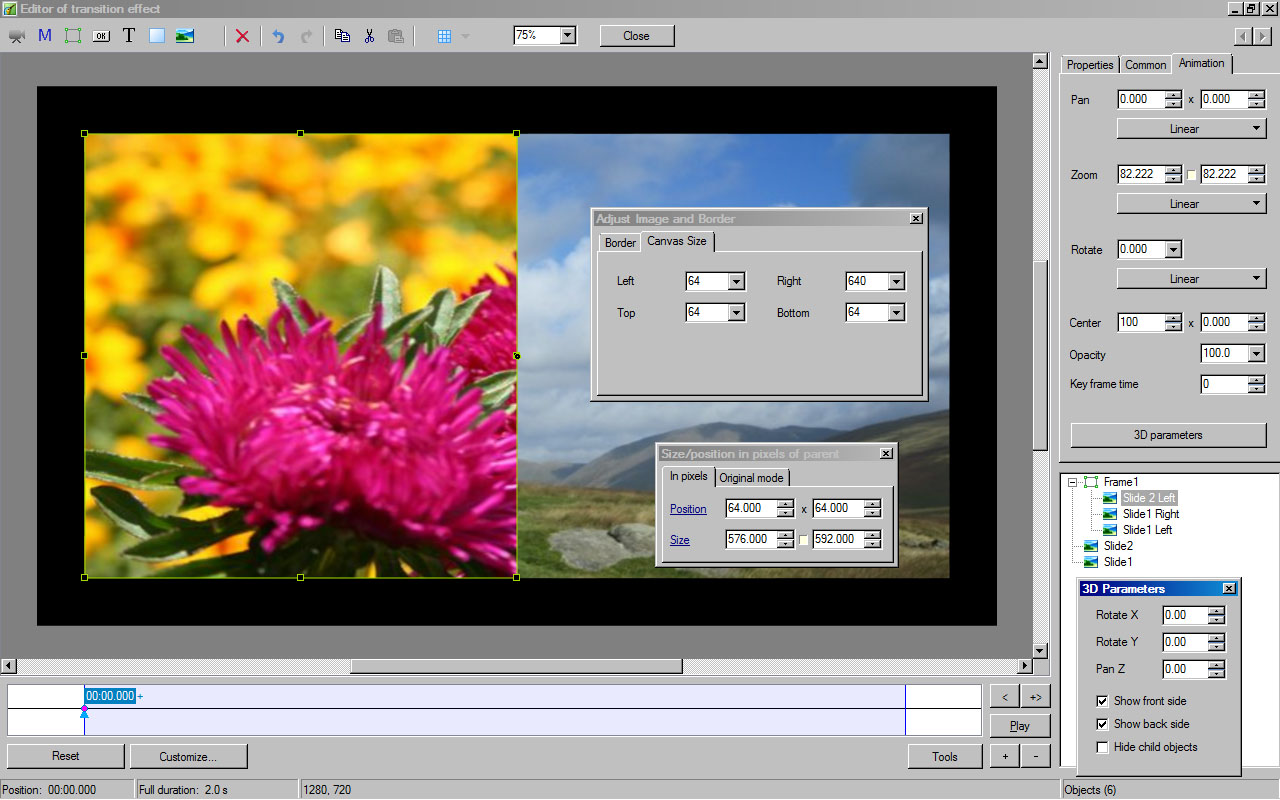Click the Add Image toolbar icon
This screenshot has height=800, width=1280.
pyautogui.click(x=185, y=36)
